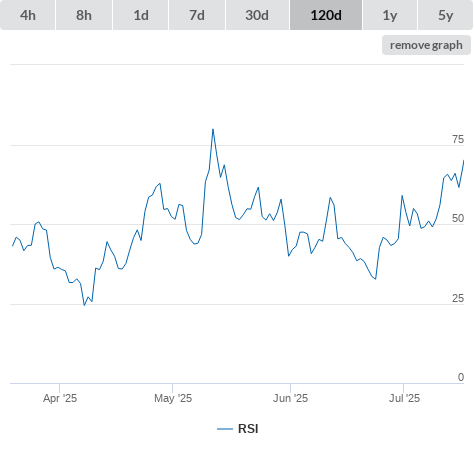Click the 75 value axis label
This screenshot has width=474, height=455.
tap(458, 139)
